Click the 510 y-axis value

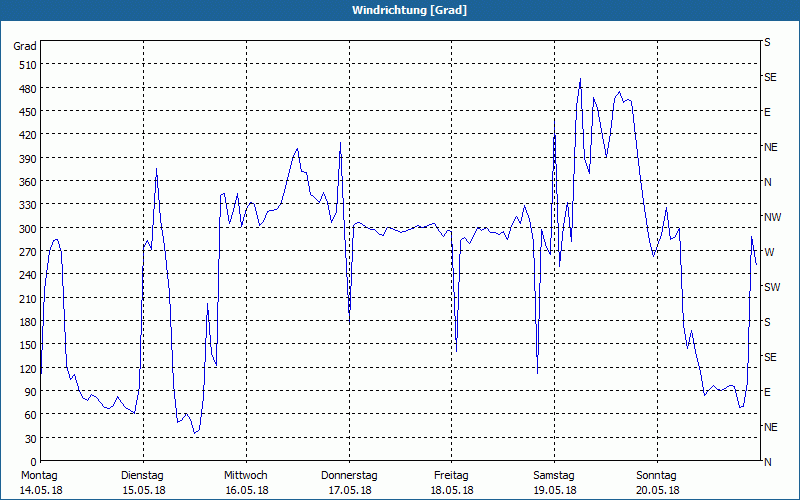pos(29,65)
